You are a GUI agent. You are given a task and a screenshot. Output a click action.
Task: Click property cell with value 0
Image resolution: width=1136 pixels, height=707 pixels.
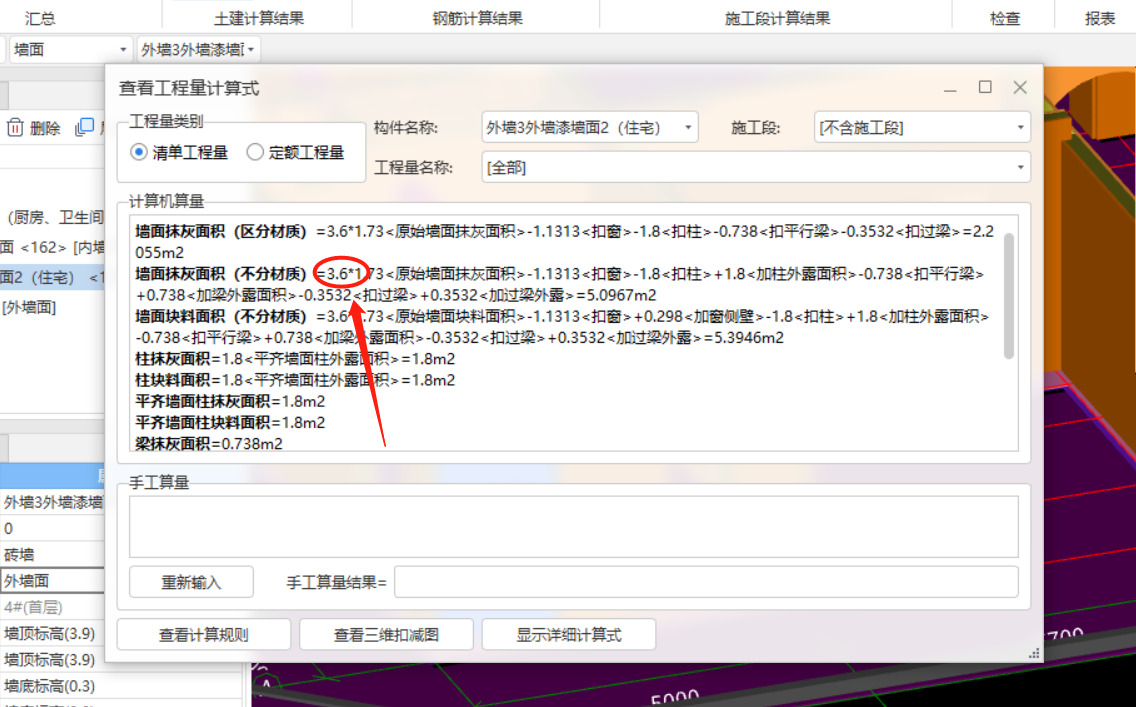point(52,529)
